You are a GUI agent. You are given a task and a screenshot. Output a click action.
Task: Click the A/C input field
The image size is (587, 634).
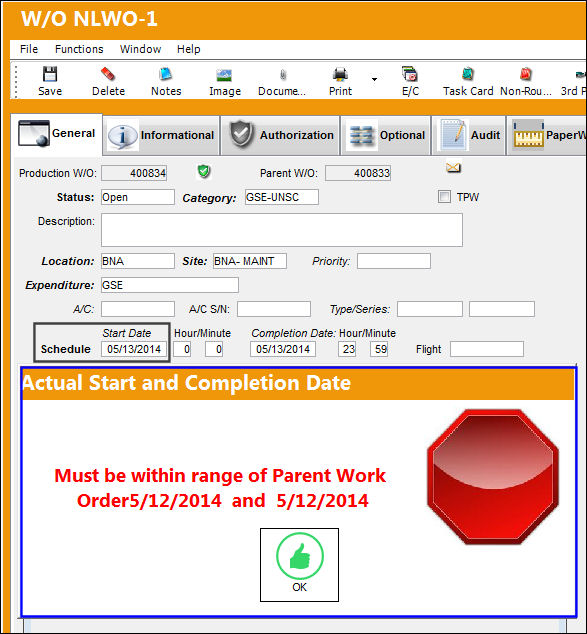tap(138, 309)
